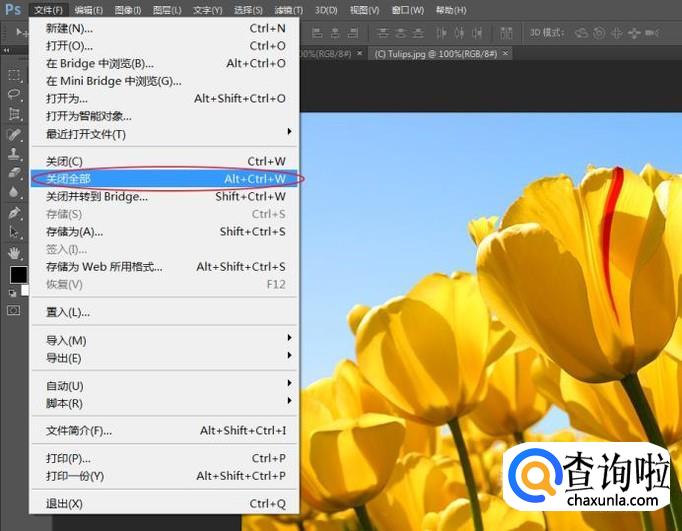The height and width of the screenshot is (531, 682).
Task: Choose 关闭全部 from the File menu
Action: [x=164, y=178]
